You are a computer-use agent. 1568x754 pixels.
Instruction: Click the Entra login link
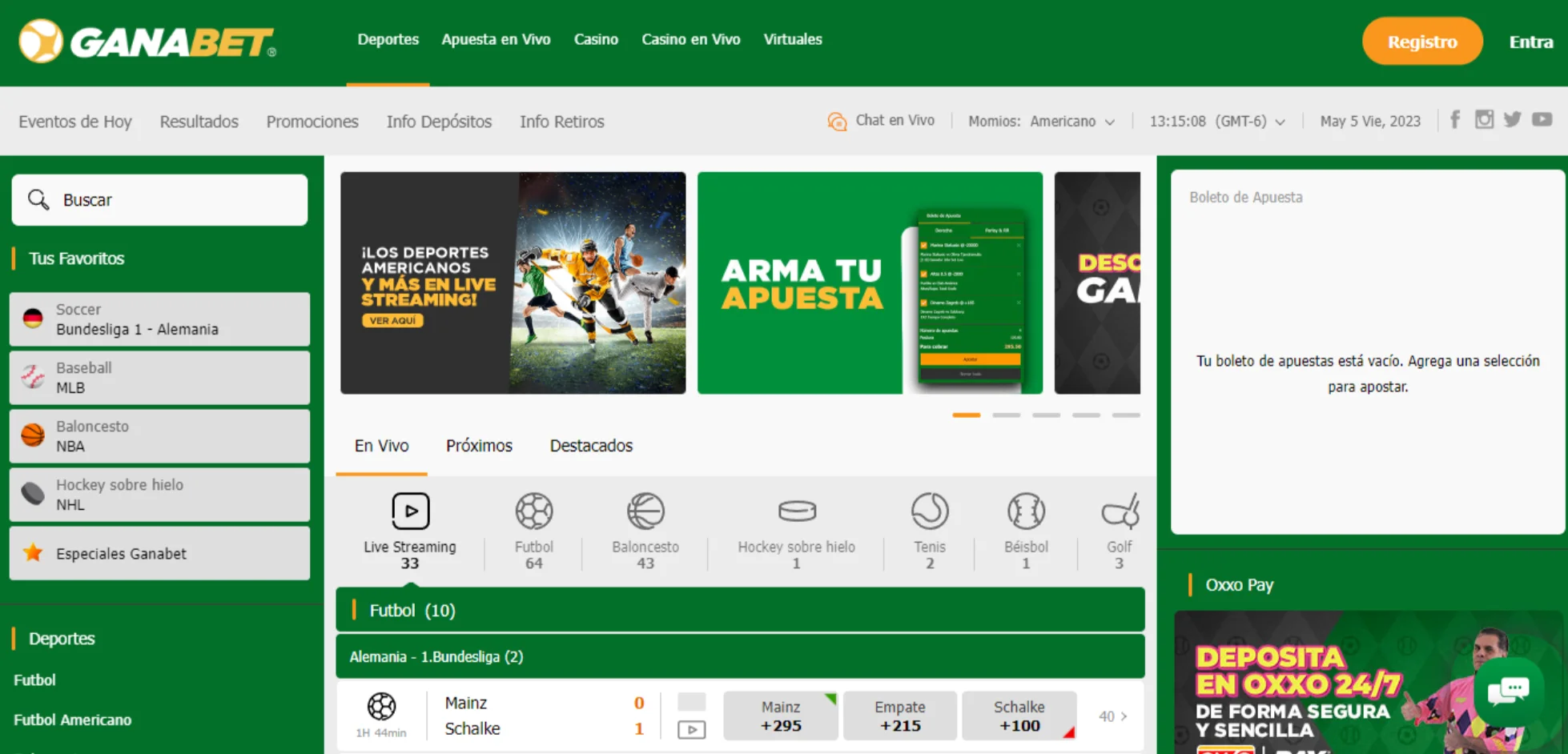[x=1531, y=42]
